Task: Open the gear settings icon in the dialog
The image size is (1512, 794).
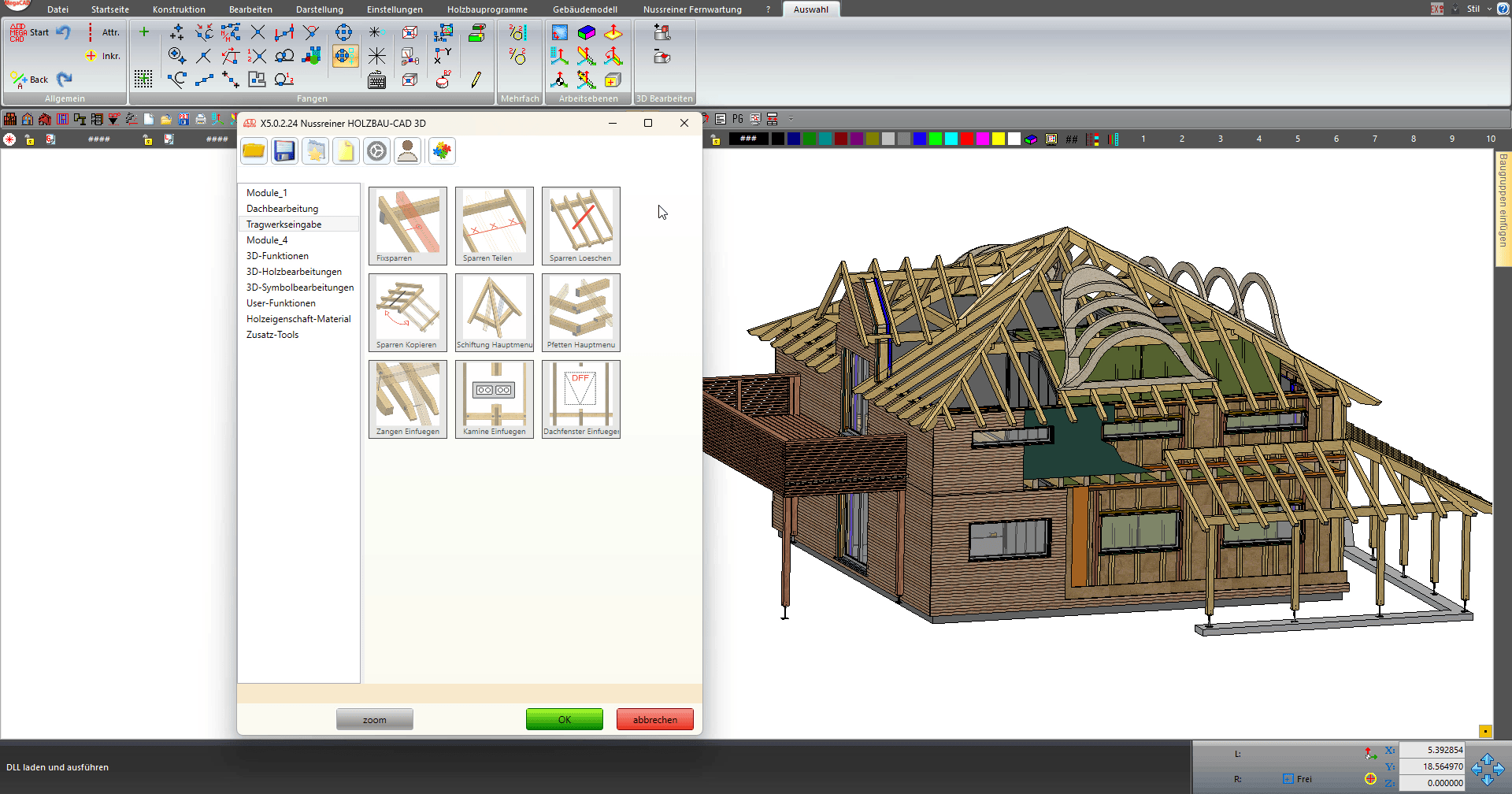Action: click(376, 150)
